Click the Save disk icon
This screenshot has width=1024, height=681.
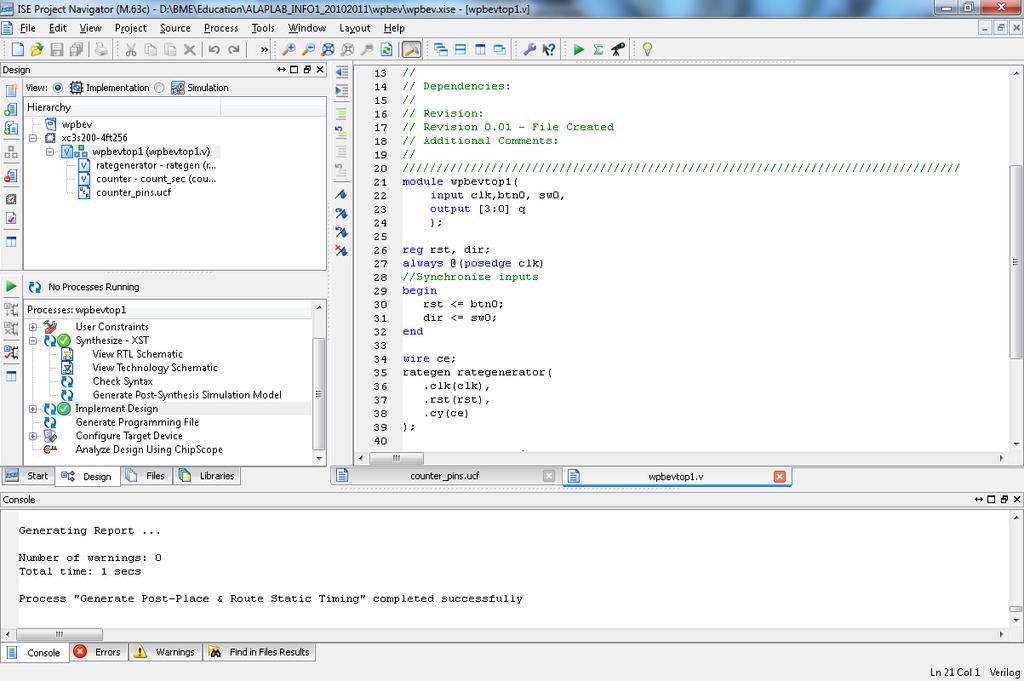click(x=57, y=50)
